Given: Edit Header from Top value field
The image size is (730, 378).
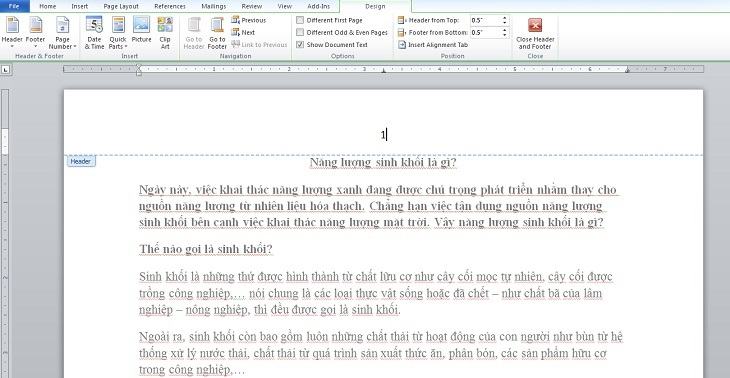Looking at the screenshot, I should pyautogui.click(x=486, y=20).
